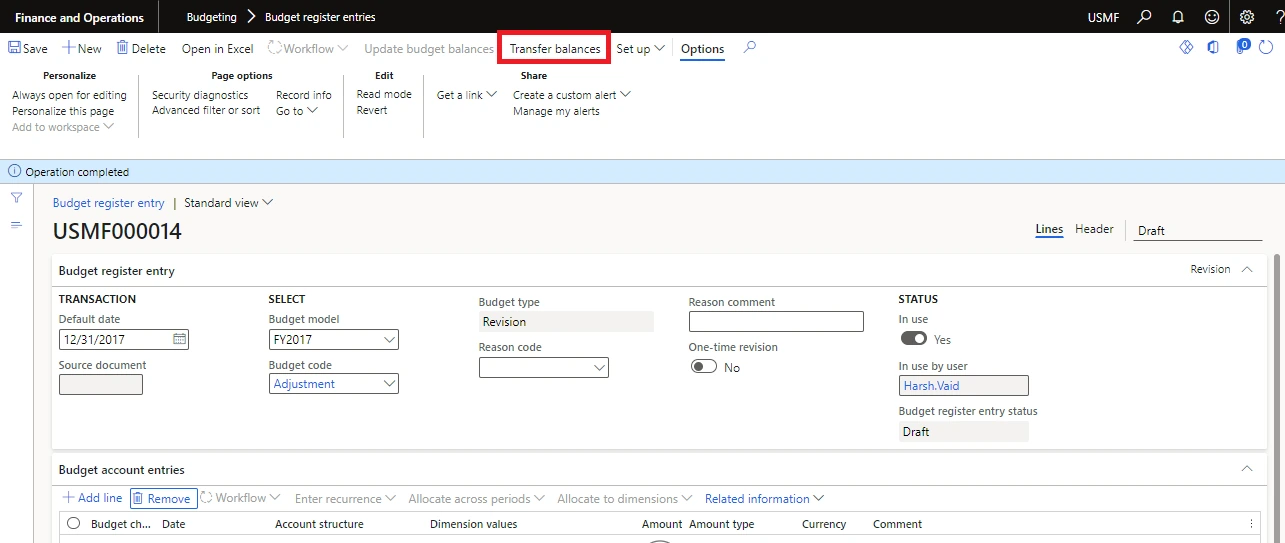Click New in the action pane
Screen dimensions: 1285x543
(x=82, y=48)
